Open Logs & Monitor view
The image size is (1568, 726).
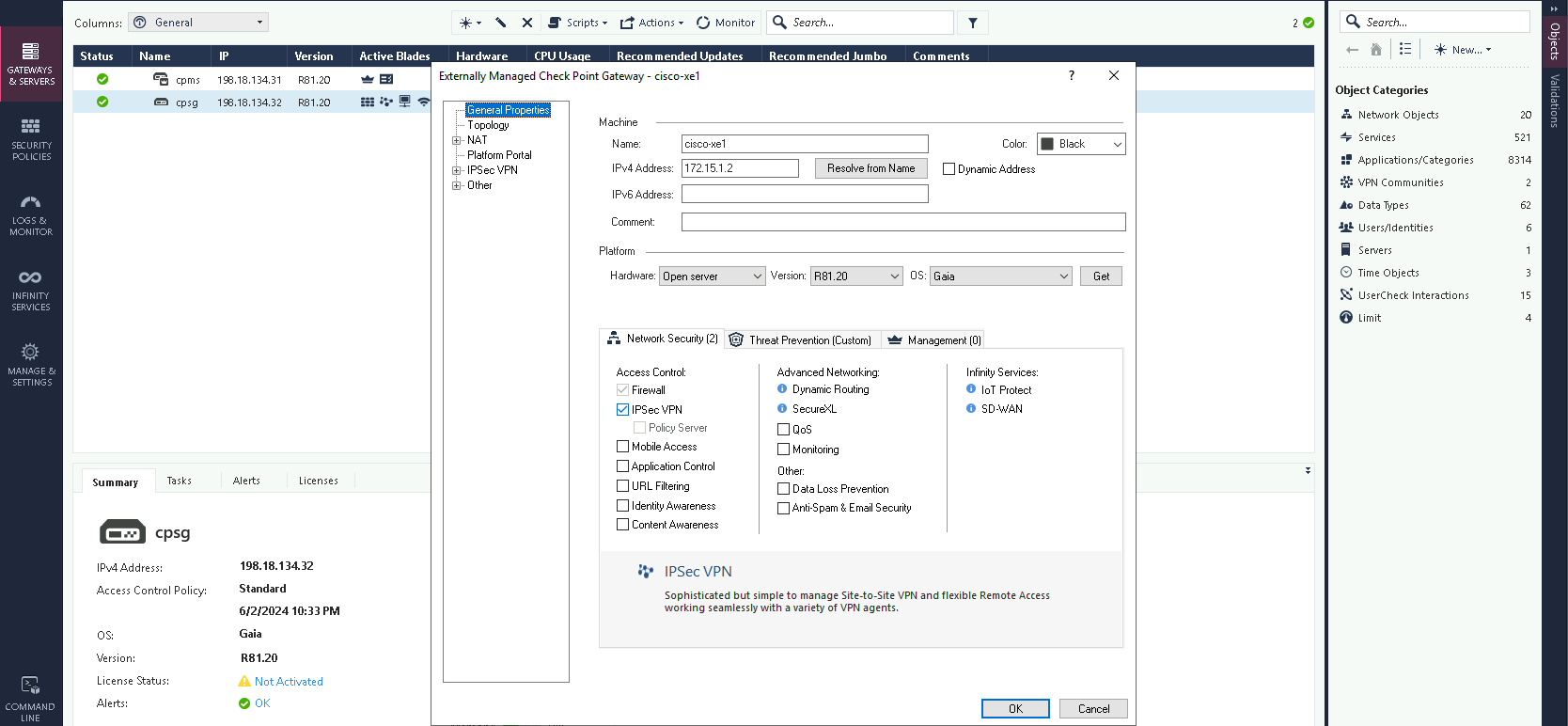tap(31, 214)
